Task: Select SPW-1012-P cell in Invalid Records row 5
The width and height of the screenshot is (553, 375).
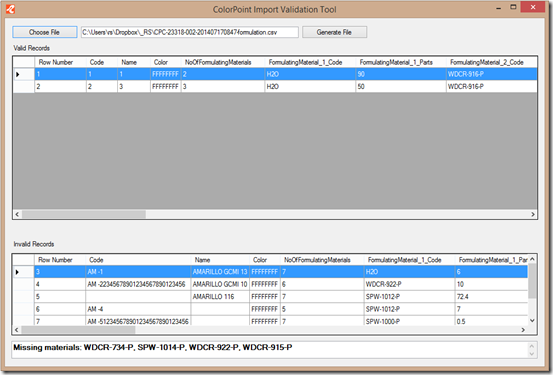Action: pyautogui.click(x=409, y=297)
